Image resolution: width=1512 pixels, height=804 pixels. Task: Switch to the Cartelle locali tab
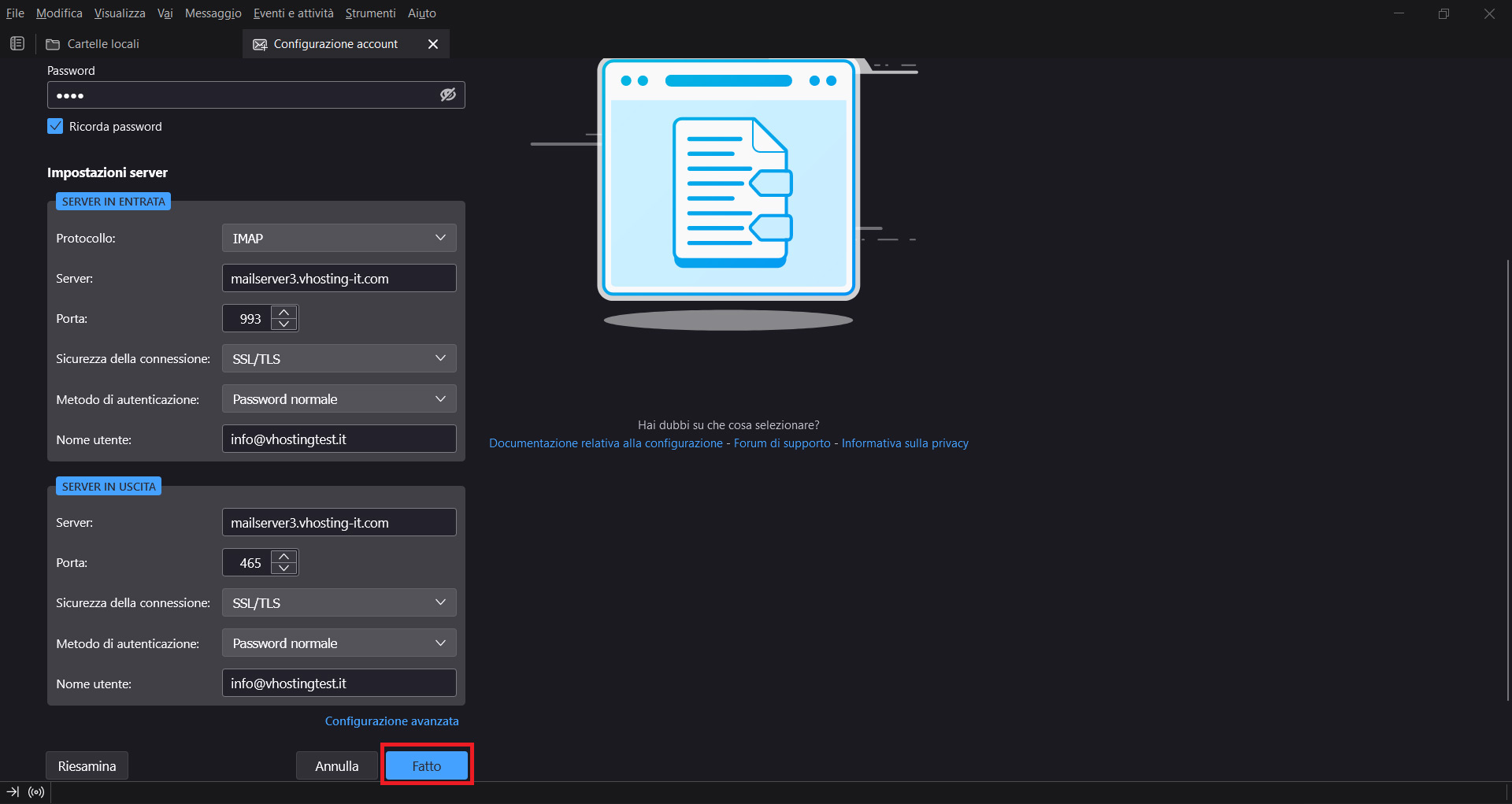pos(139,44)
